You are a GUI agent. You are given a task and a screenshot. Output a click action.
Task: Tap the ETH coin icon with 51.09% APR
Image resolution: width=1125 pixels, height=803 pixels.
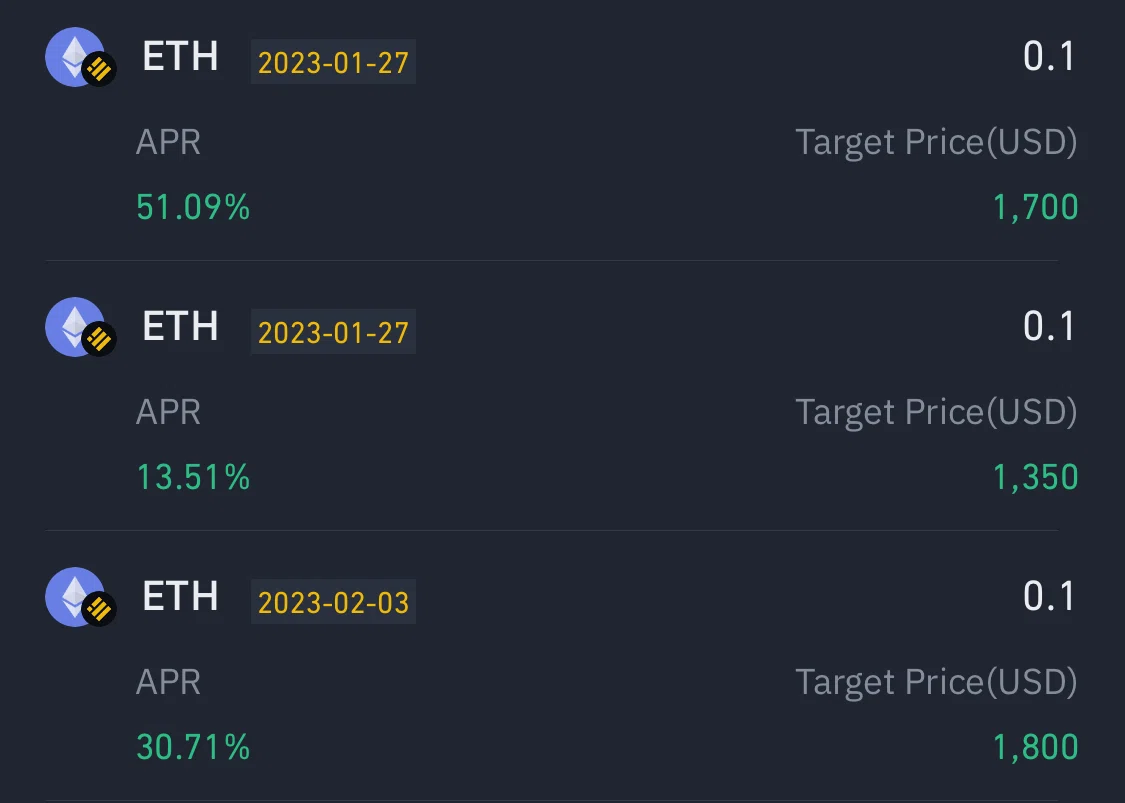pyautogui.click(x=80, y=57)
